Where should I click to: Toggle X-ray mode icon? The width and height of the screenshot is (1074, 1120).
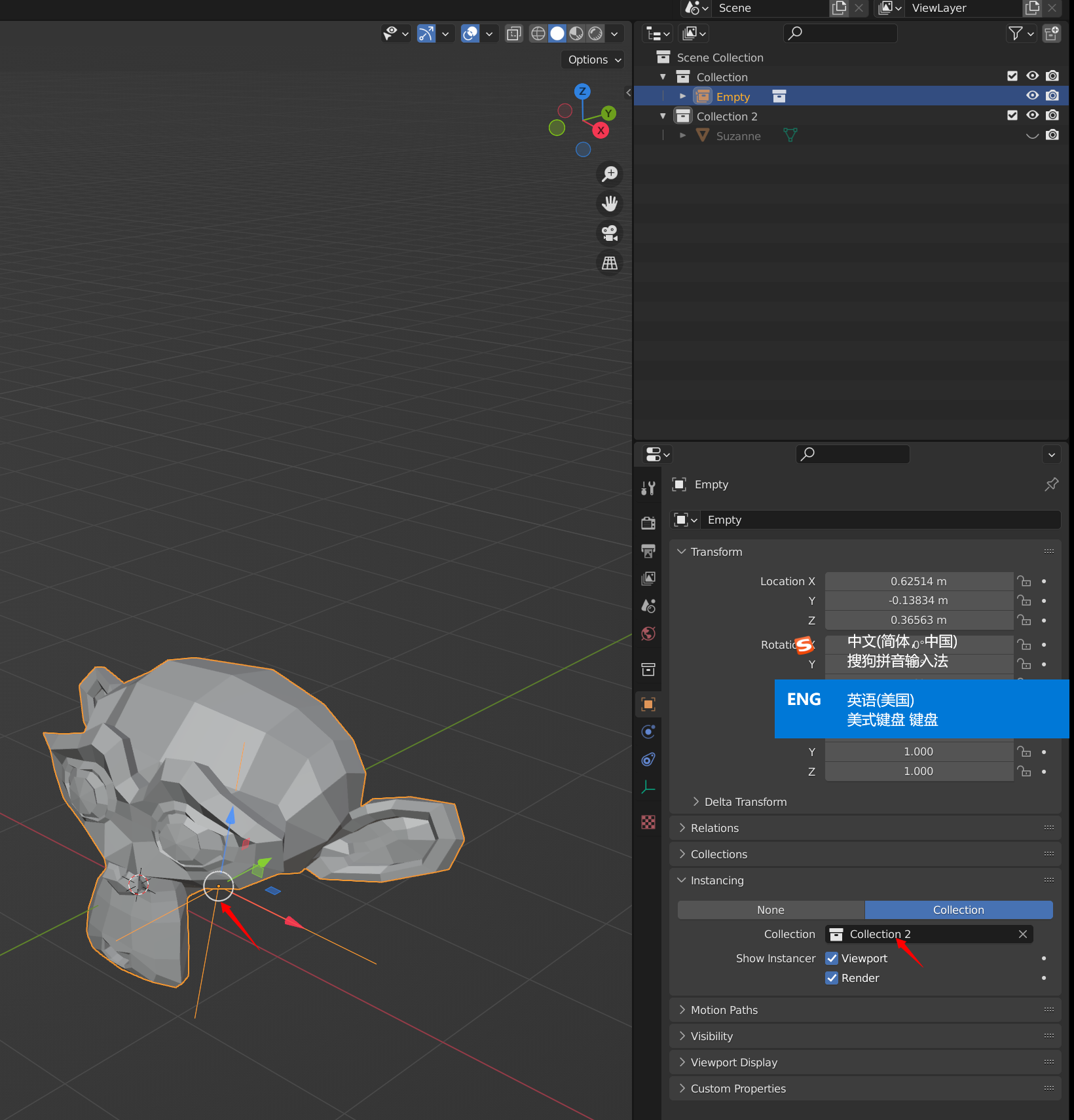[514, 33]
